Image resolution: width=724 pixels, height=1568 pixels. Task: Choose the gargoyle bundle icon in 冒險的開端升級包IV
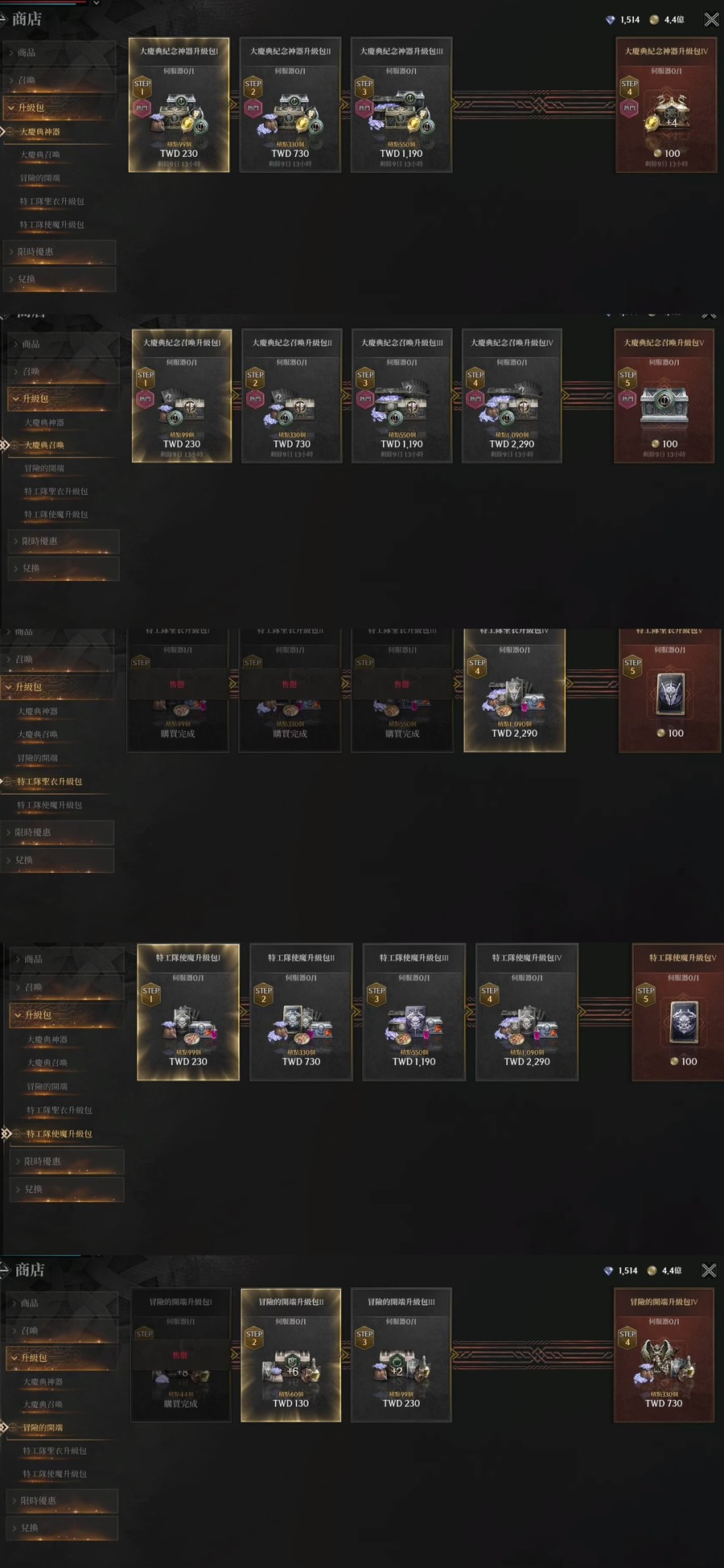pyautogui.click(x=664, y=1364)
